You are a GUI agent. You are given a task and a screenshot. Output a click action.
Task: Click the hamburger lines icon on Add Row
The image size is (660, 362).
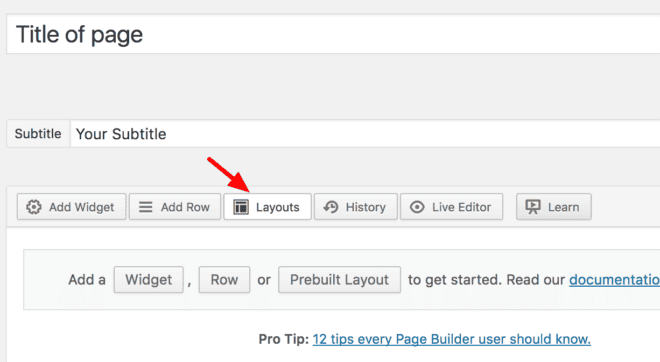point(146,207)
